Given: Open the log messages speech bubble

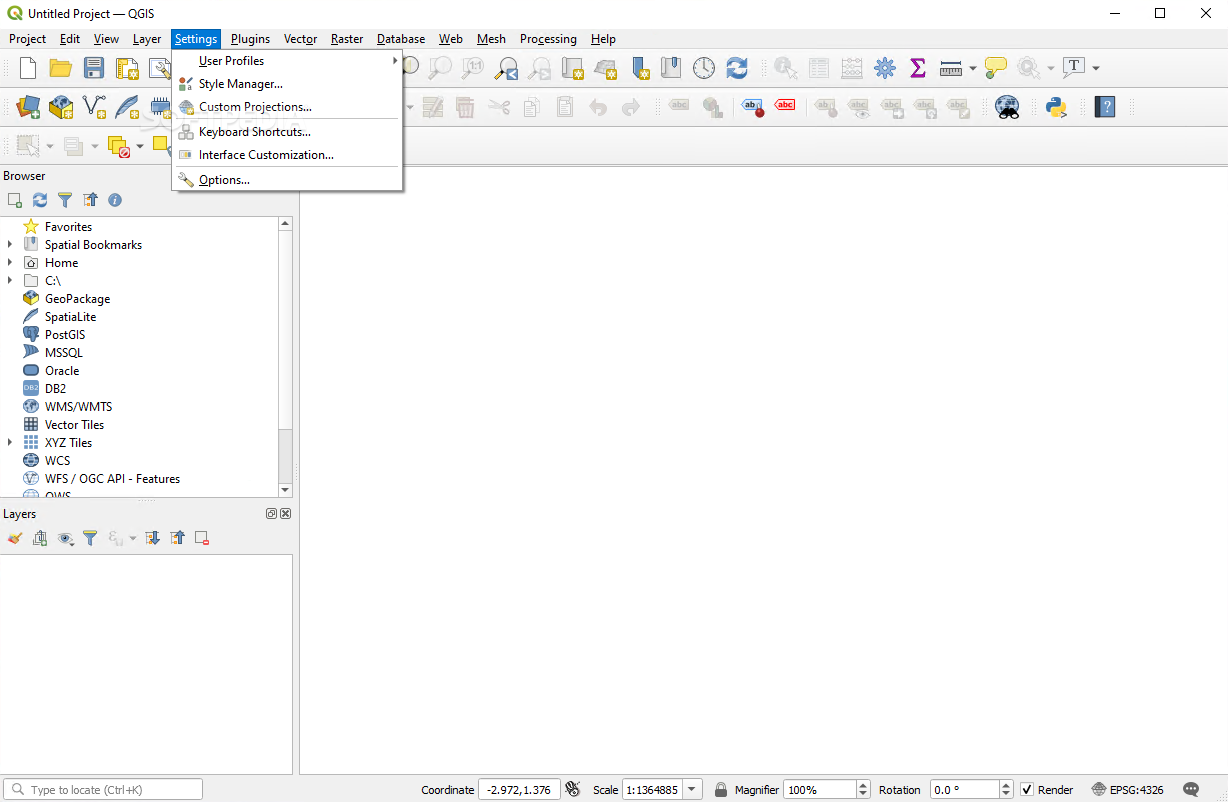Looking at the screenshot, I should click(x=1191, y=790).
